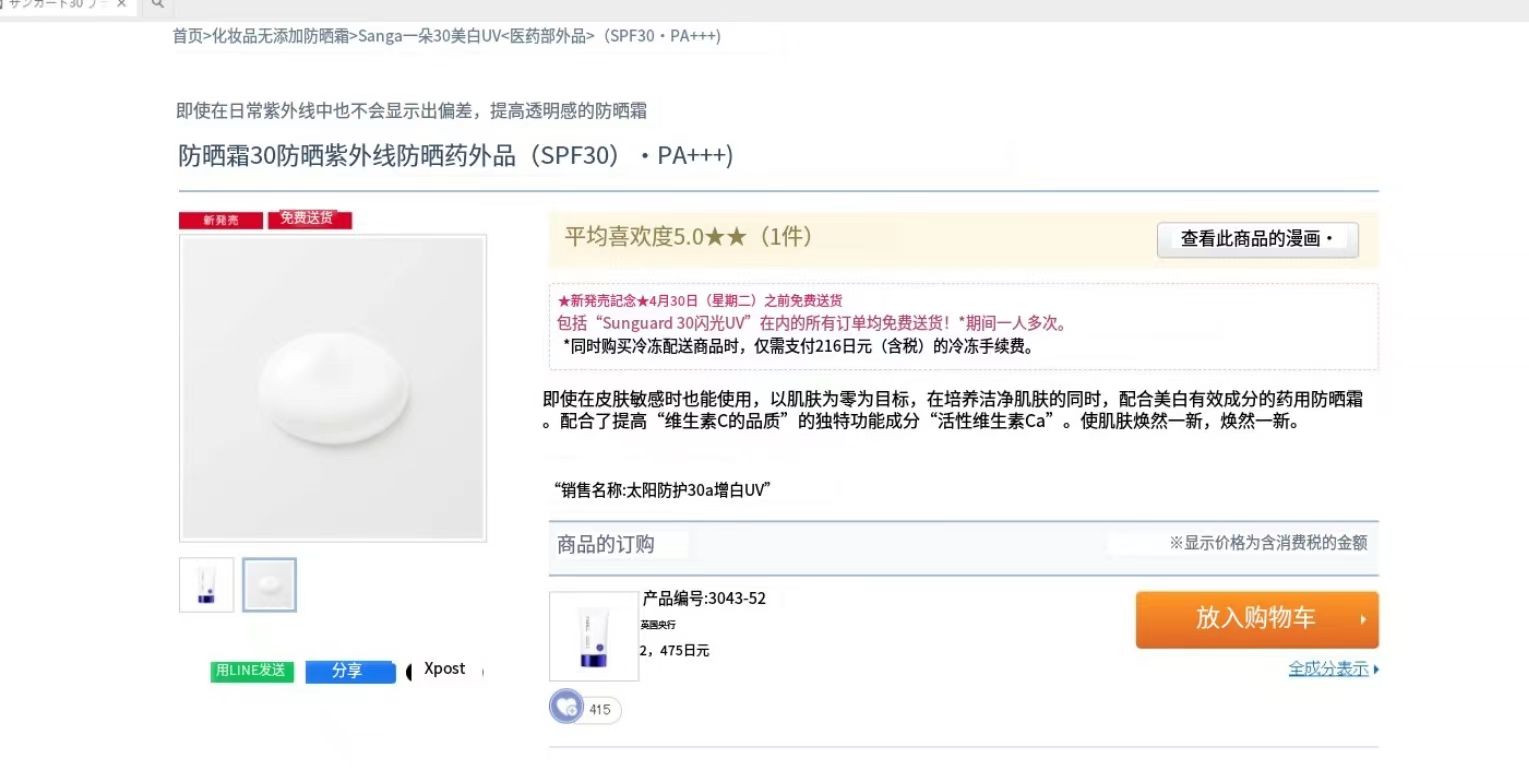Screen dimensions: 1529x783
Task: Click the large cream texture product image
Action: coord(333,388)
